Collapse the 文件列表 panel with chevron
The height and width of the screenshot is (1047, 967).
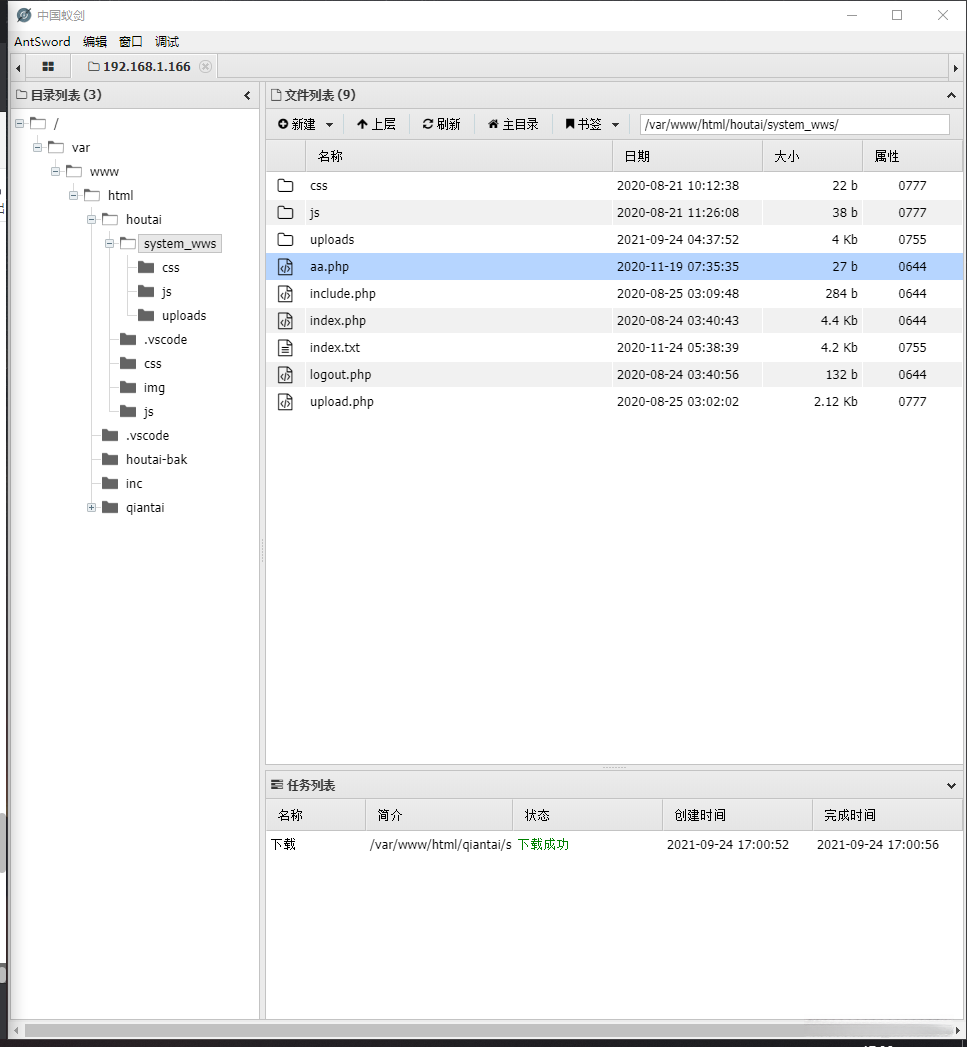(951, 95)
